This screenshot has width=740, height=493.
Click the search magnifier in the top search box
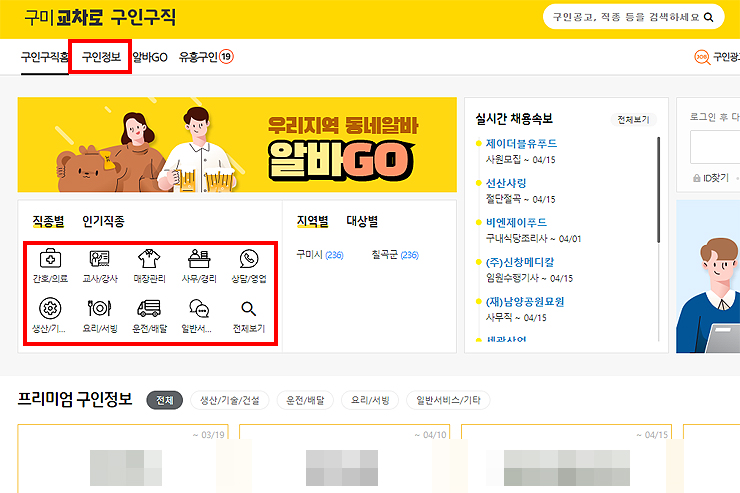[708, 17]
